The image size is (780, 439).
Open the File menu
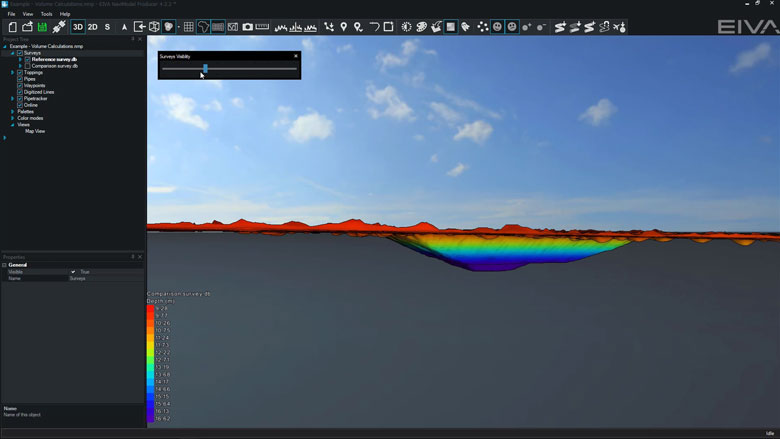tap(12, 14)
